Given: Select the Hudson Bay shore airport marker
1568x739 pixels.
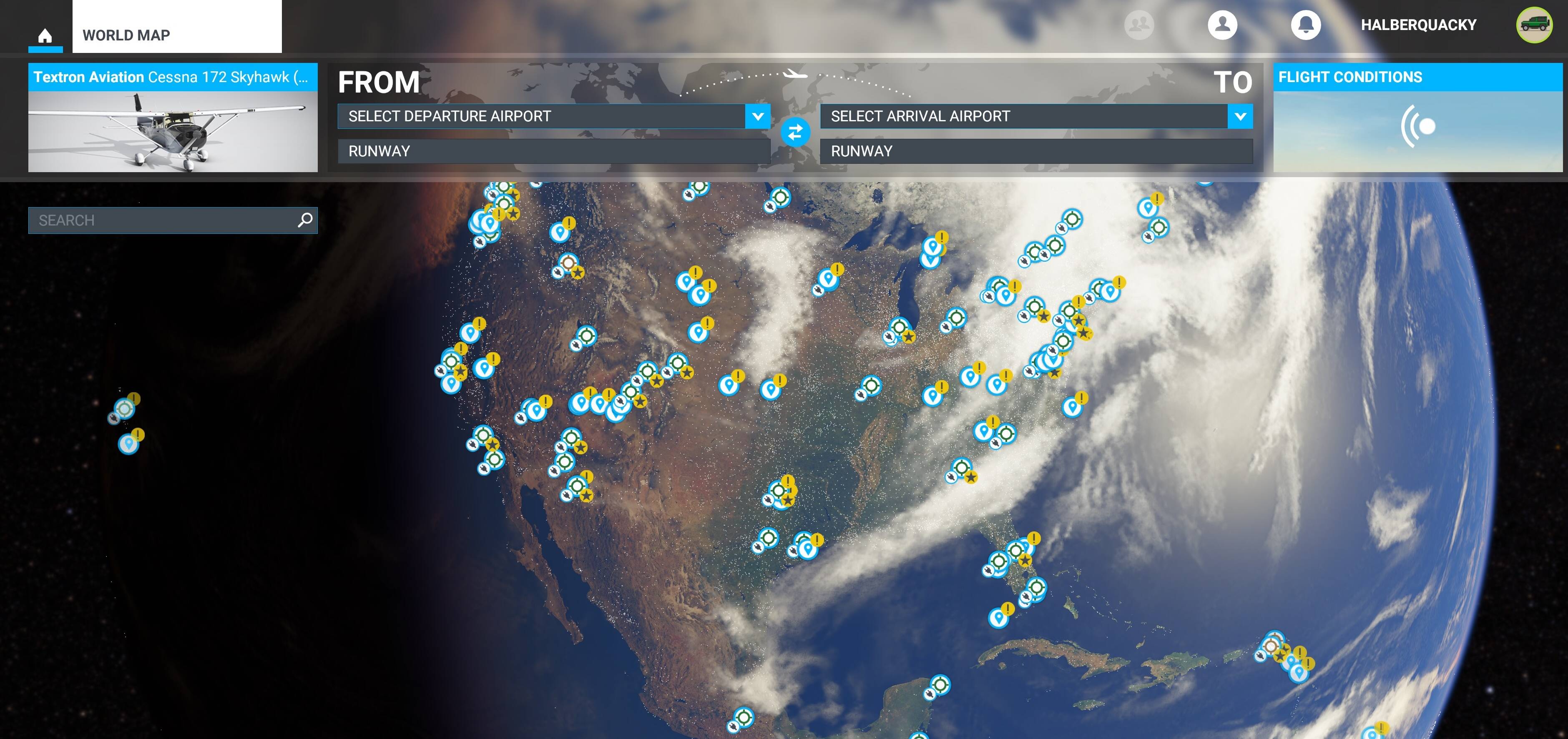Looking at the screenshot, I should 780,197.
